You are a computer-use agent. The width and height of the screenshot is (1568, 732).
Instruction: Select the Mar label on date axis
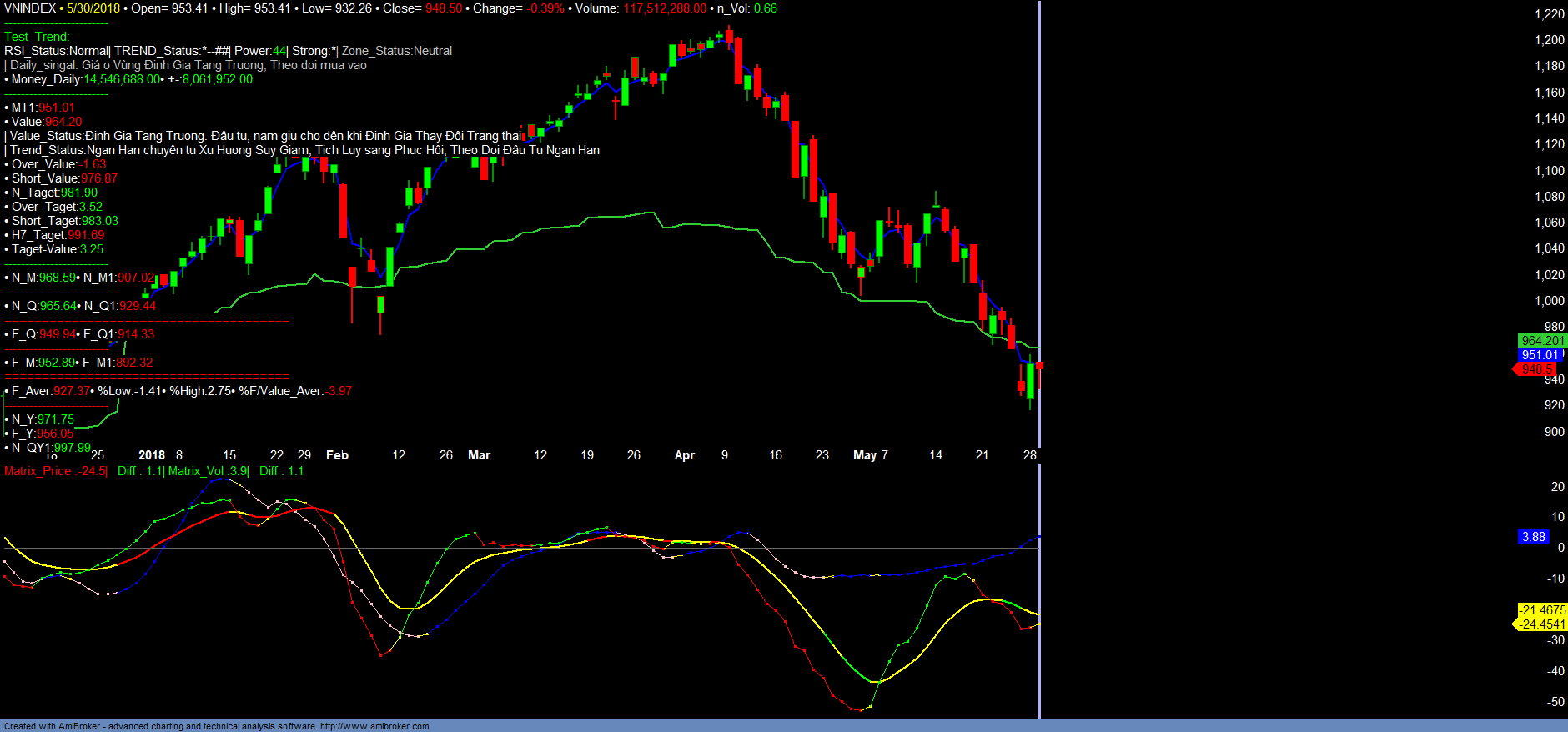(479, 455)
